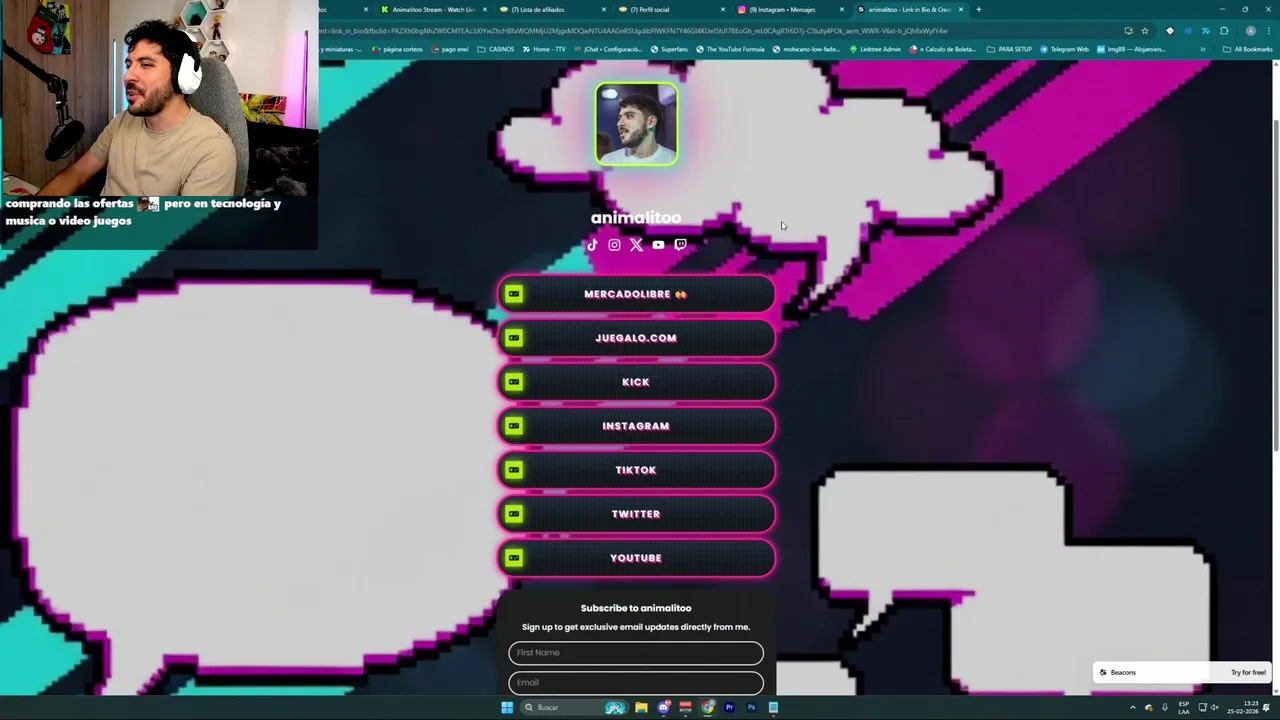Open the notifications bell icon
The width and height of the screenshot is (1280, 720).
pyautogui.click(x=1267, y=708)
